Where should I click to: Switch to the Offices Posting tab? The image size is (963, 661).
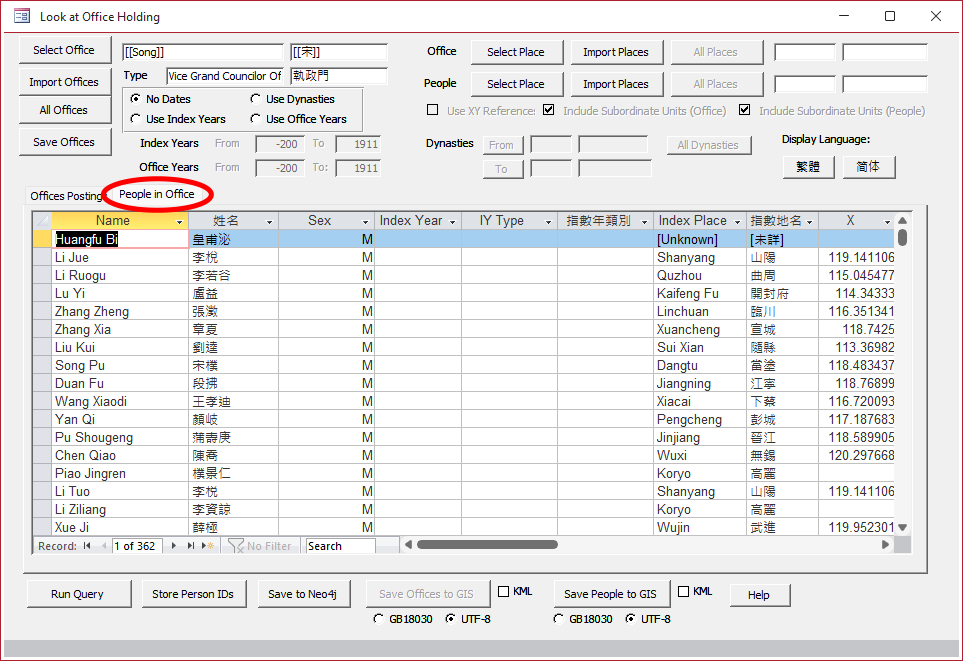point(66,196)
